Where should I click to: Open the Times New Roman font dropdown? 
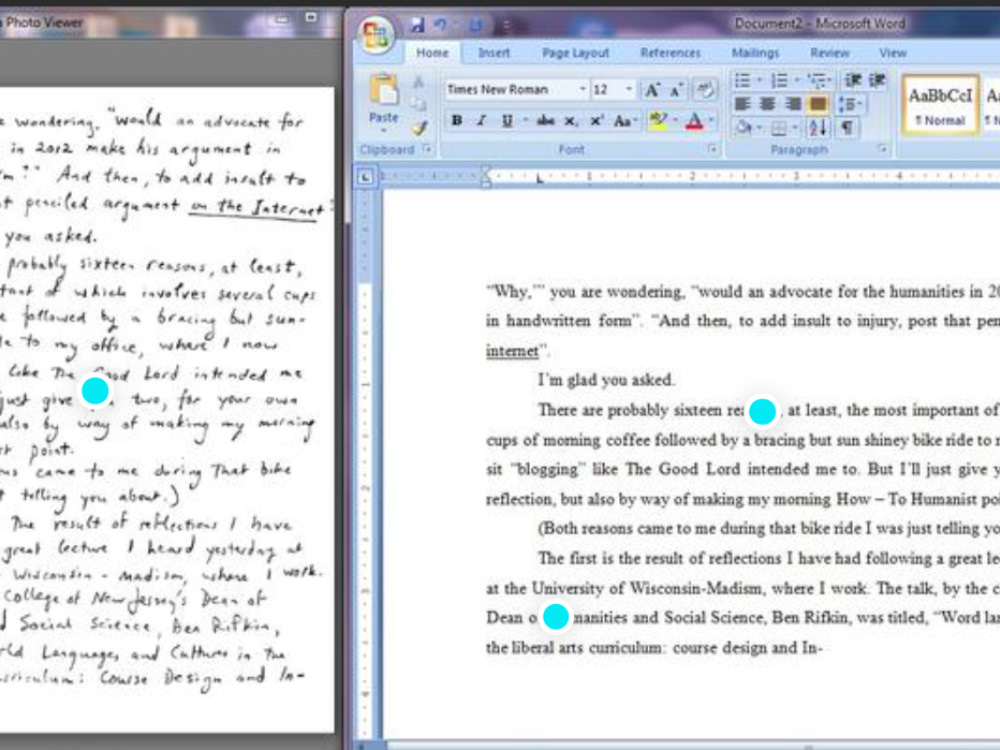click(582, 89)
